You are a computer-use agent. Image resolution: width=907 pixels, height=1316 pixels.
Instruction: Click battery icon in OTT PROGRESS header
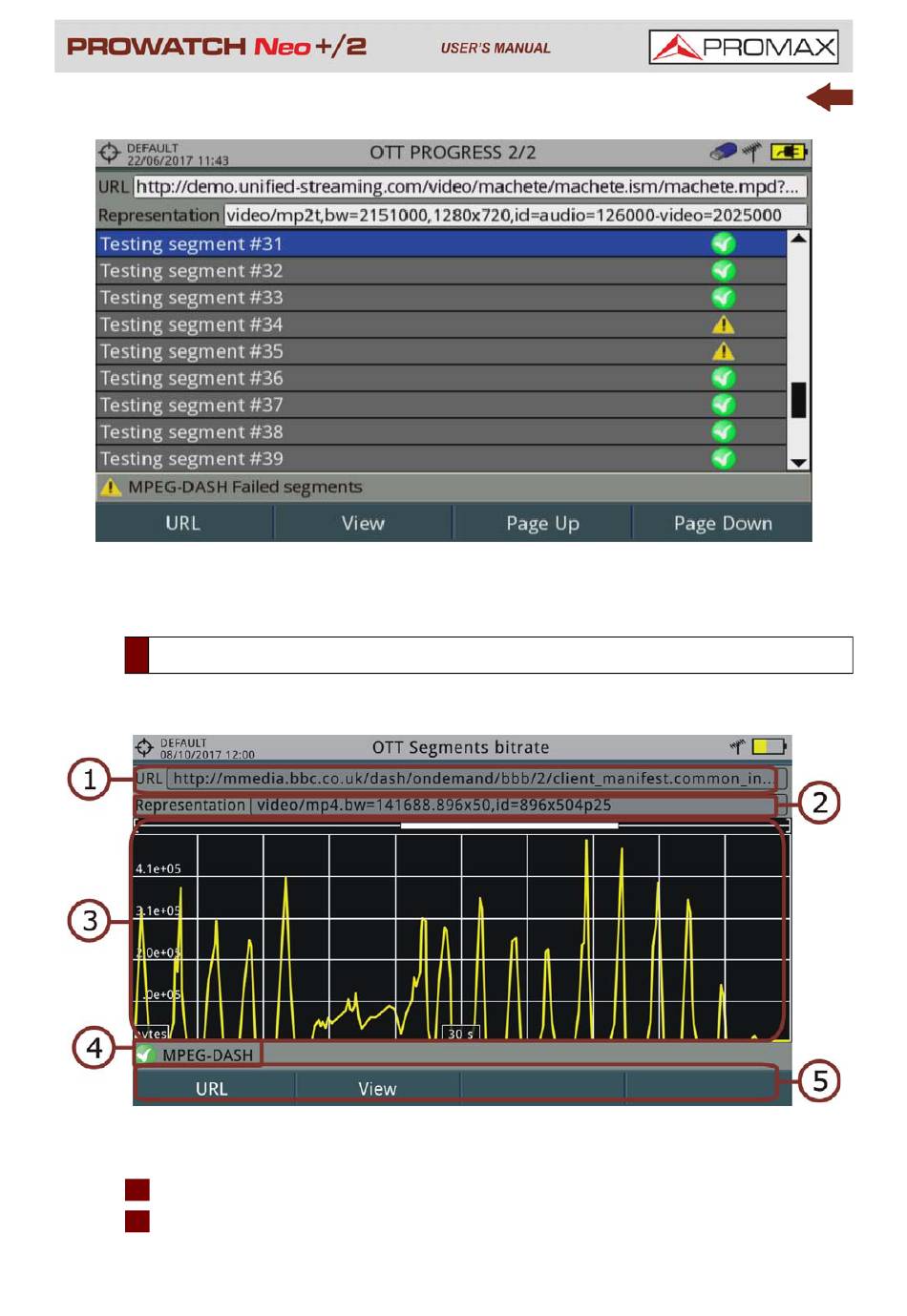click(x=789, y=152)
